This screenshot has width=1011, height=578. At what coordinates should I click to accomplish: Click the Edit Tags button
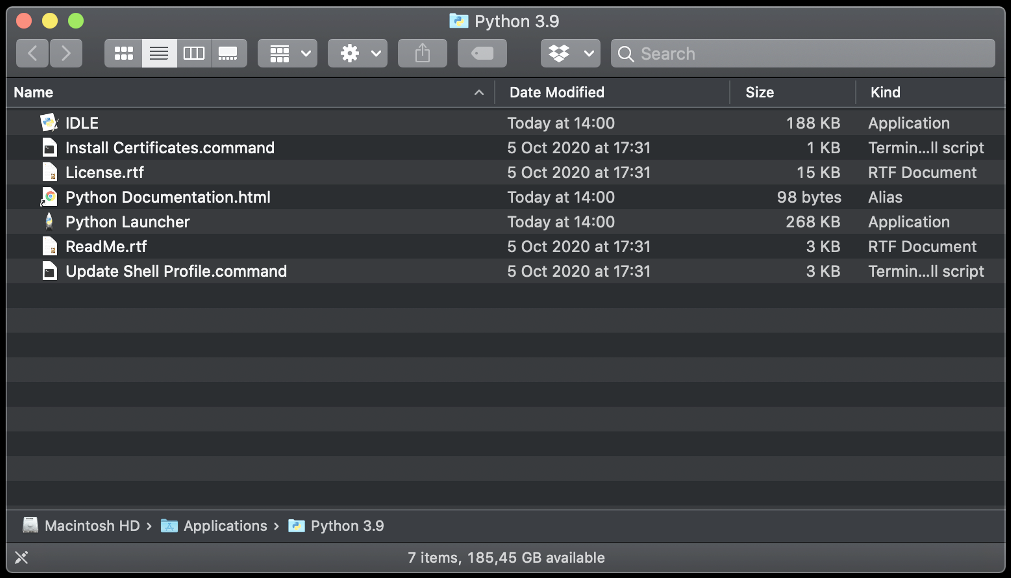[482, 53]
